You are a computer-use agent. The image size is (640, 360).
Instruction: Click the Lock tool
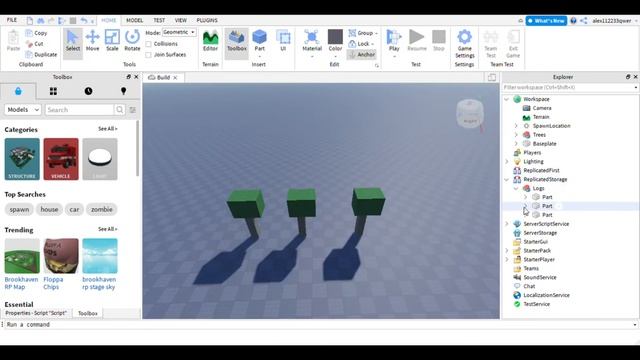361,44
